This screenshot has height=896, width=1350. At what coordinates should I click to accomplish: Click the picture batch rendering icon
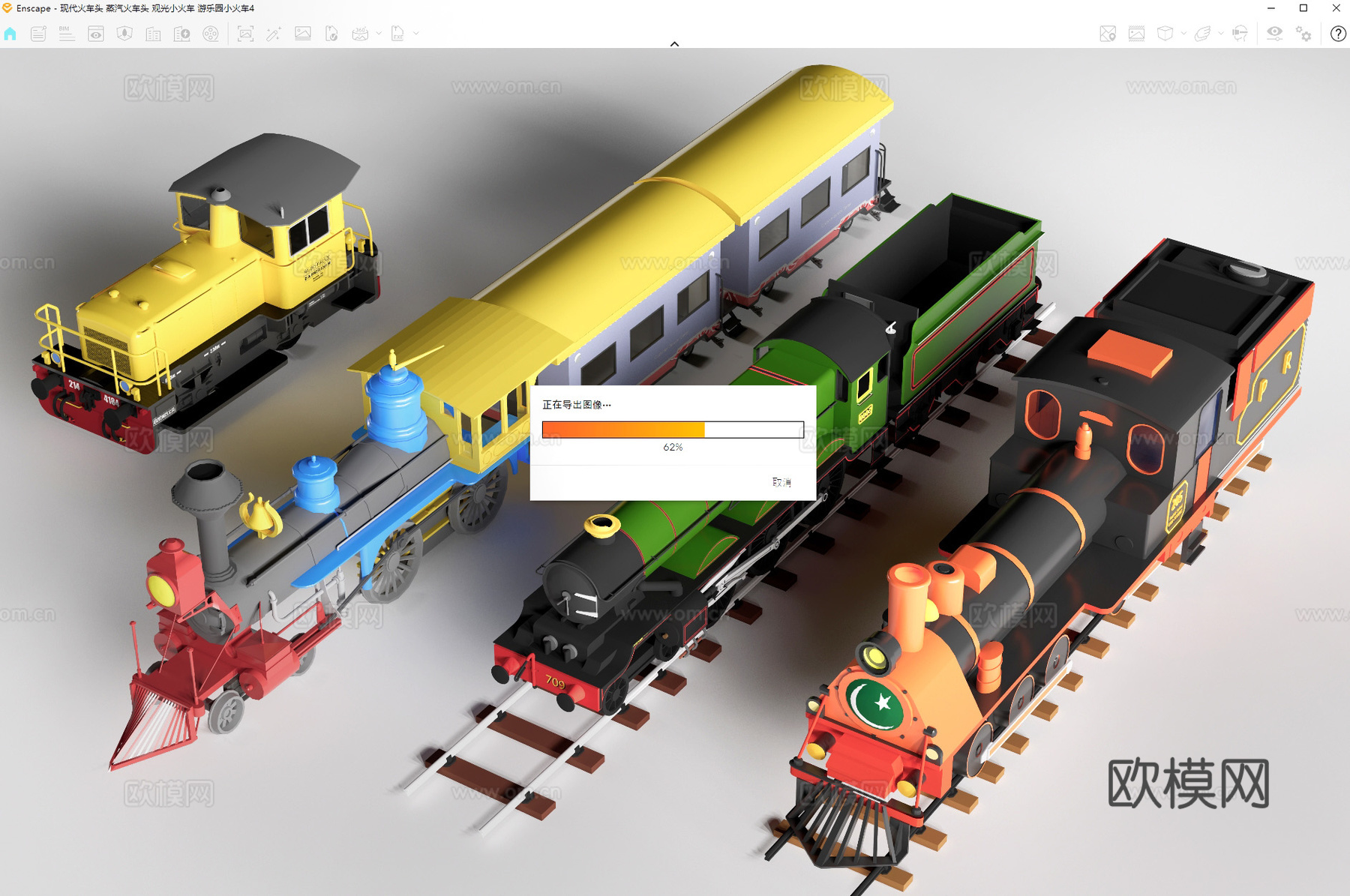coord(303,34)
